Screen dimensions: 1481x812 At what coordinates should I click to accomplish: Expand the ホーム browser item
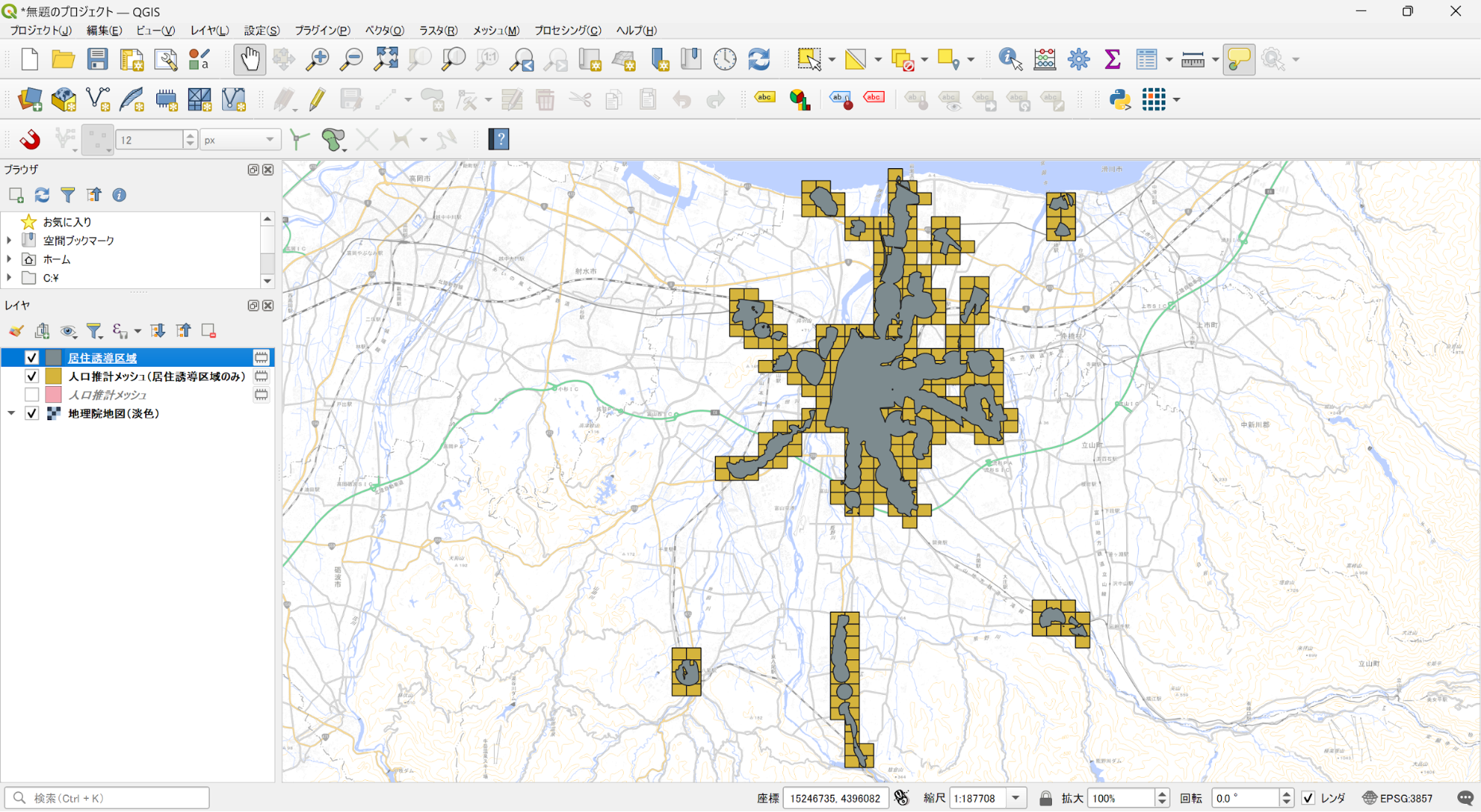click(9, 259)
